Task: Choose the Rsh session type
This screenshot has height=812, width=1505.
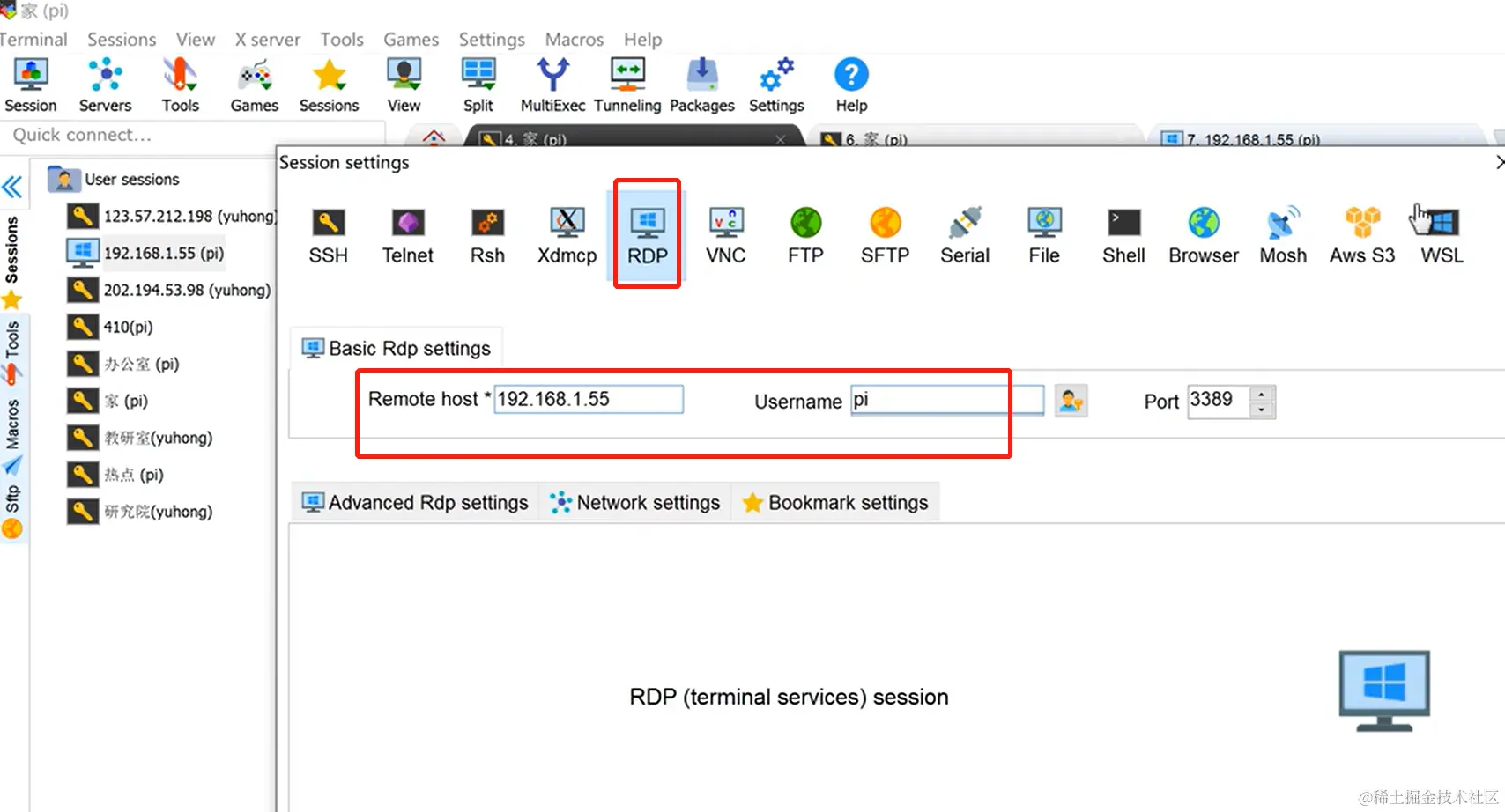Action: (x=487, y=235)
